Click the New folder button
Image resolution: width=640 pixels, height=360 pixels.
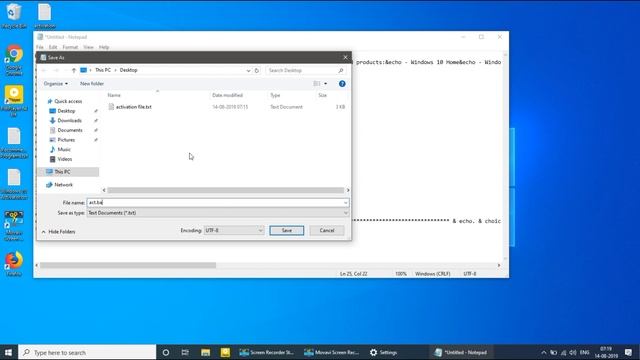92,84
